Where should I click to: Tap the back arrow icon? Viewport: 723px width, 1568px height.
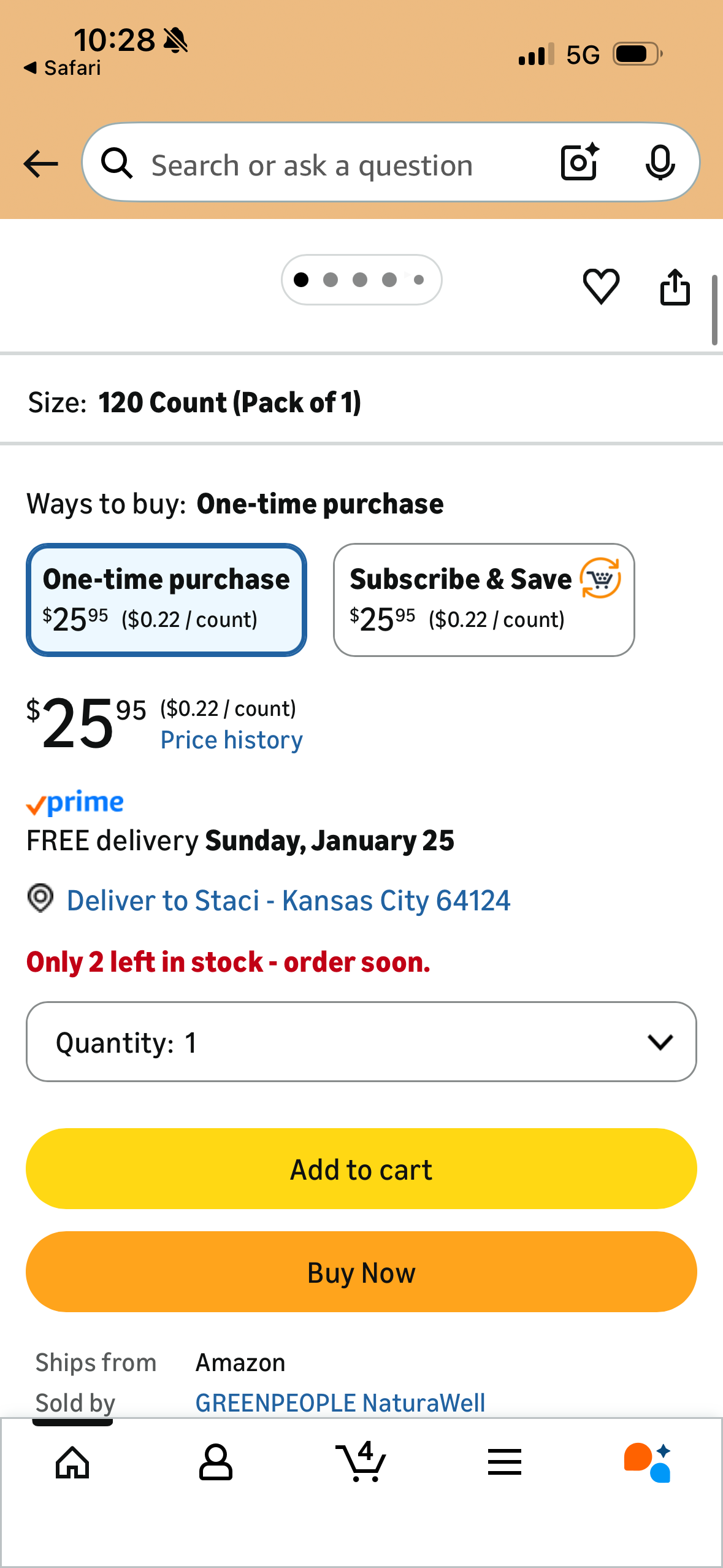tap(40, 164)
